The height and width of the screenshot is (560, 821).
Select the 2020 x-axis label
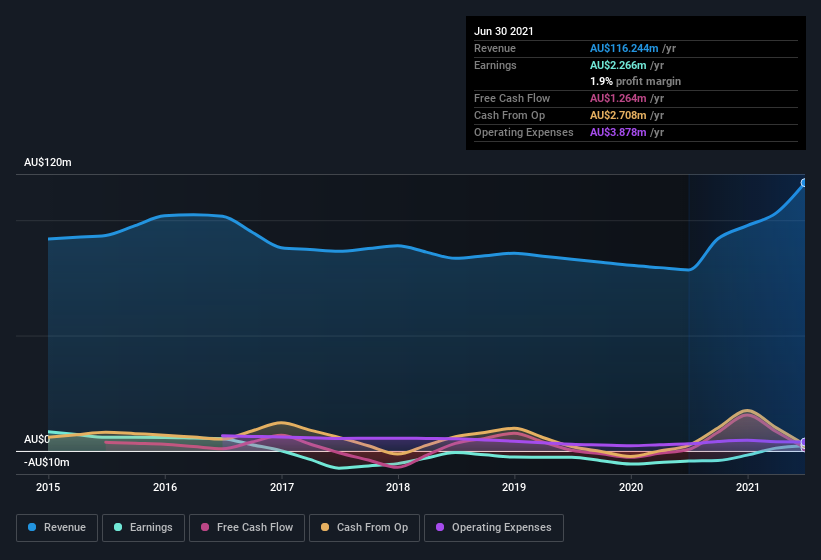tap(631, 487)
